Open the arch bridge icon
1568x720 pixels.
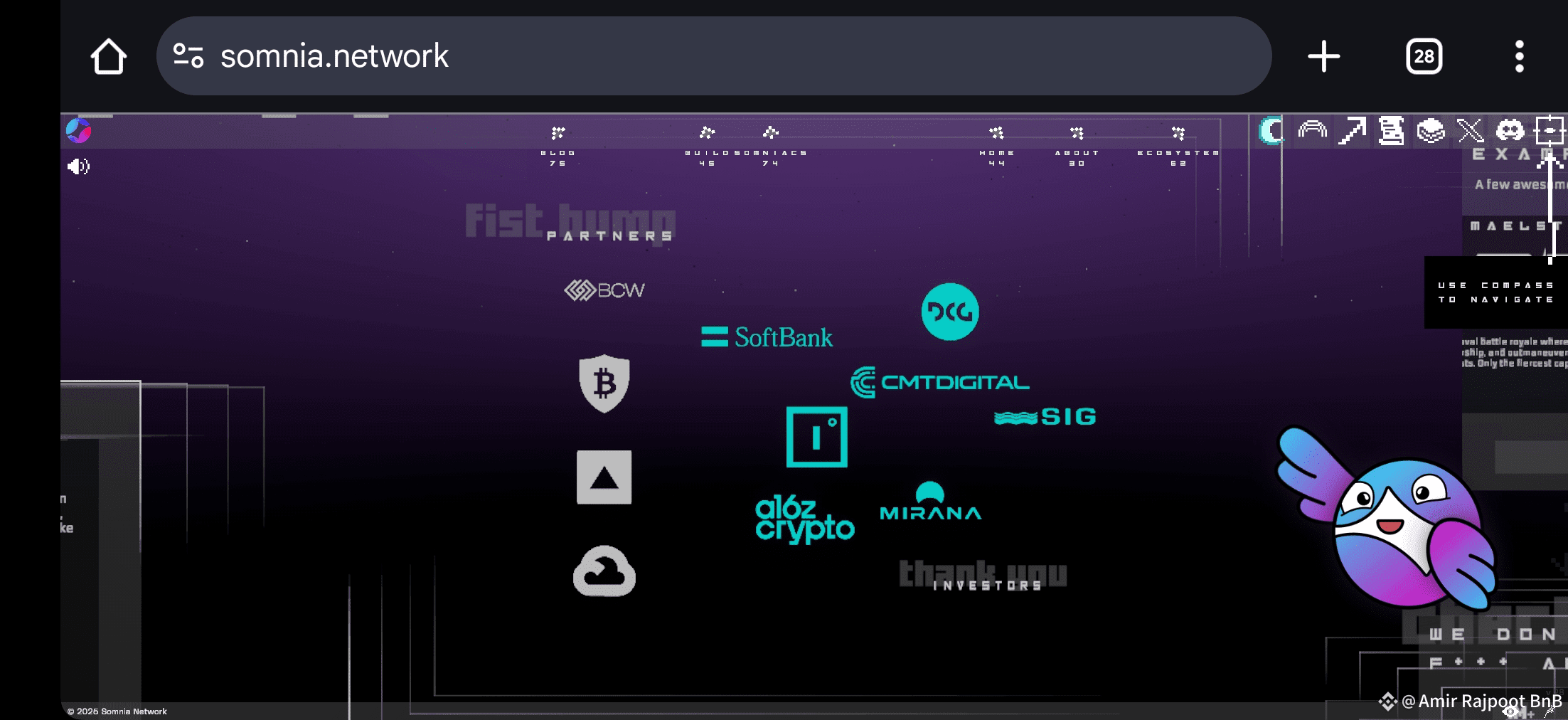click(x=1313, y=130)
